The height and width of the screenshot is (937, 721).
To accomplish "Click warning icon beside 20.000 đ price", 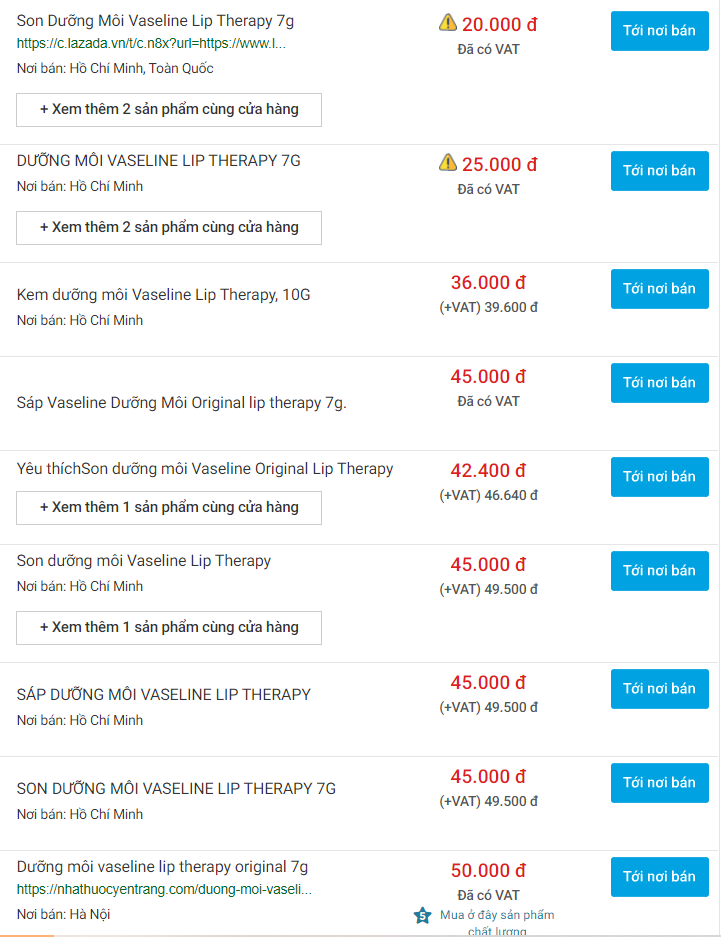I will pyautogui.click(x=447, y=23).
